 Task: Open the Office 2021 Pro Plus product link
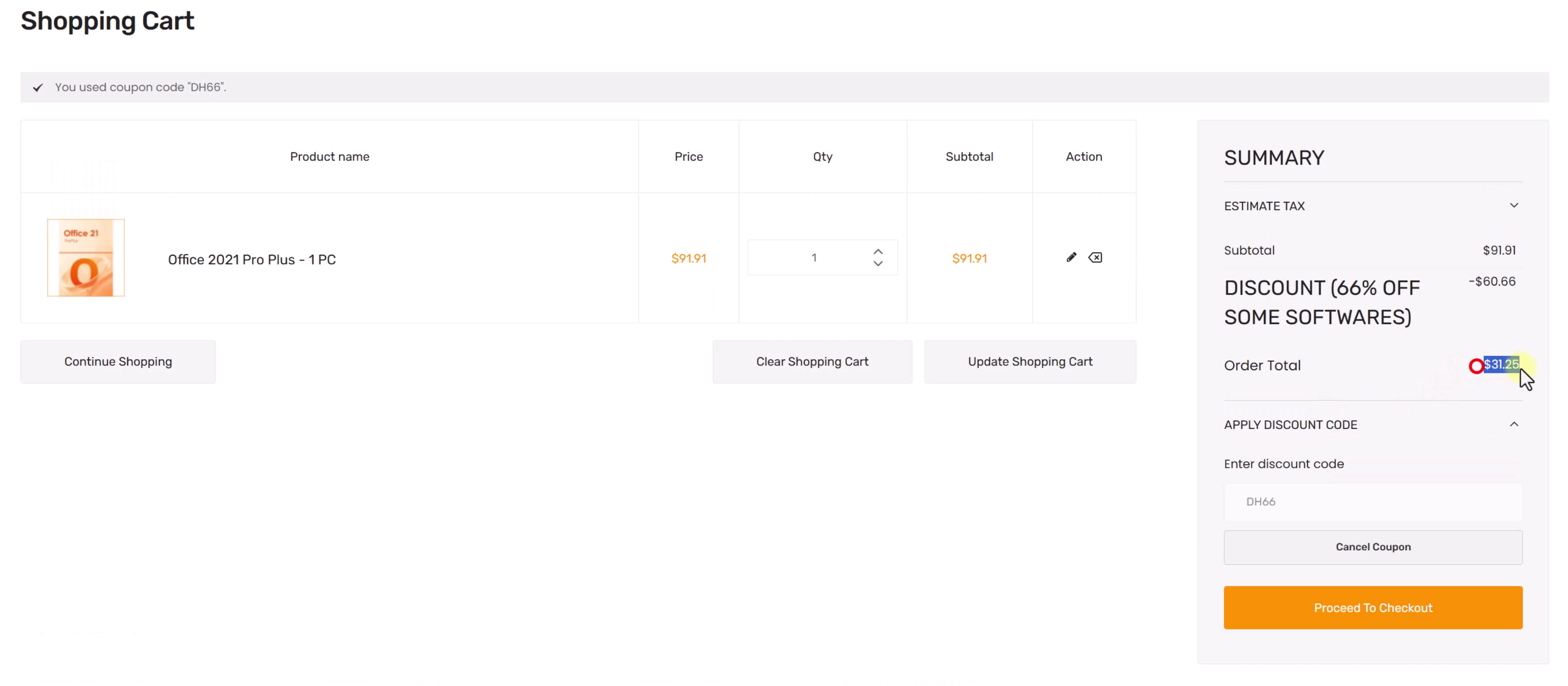[x=251, y=259]
